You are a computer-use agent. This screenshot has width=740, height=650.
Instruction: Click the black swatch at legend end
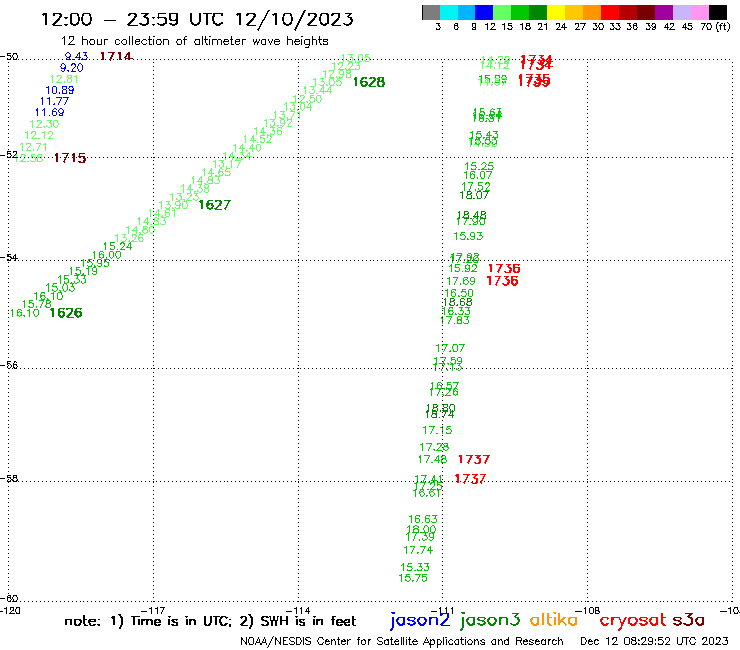(718, 12)
